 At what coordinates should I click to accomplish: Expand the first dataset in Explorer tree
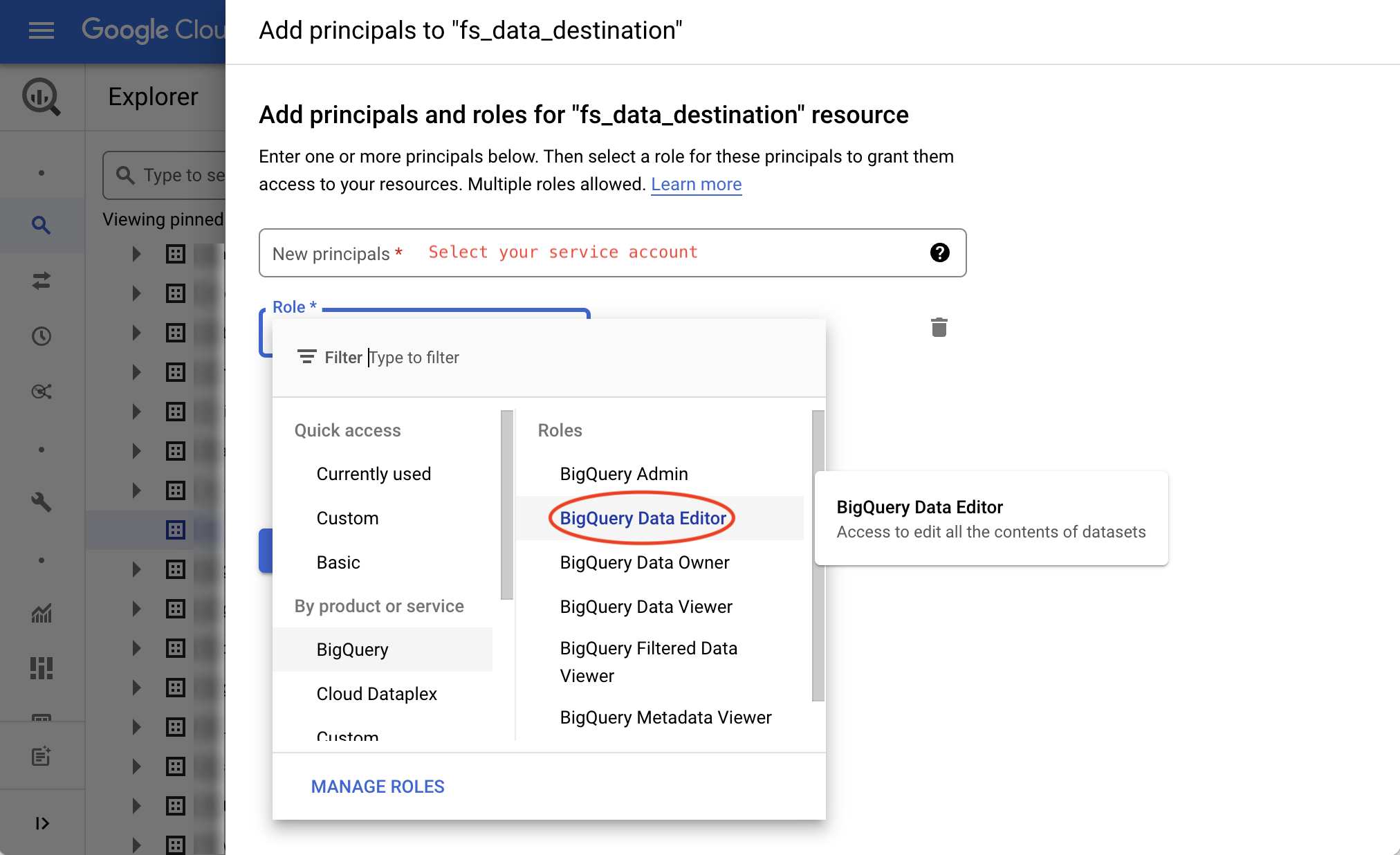click(137, 254)
